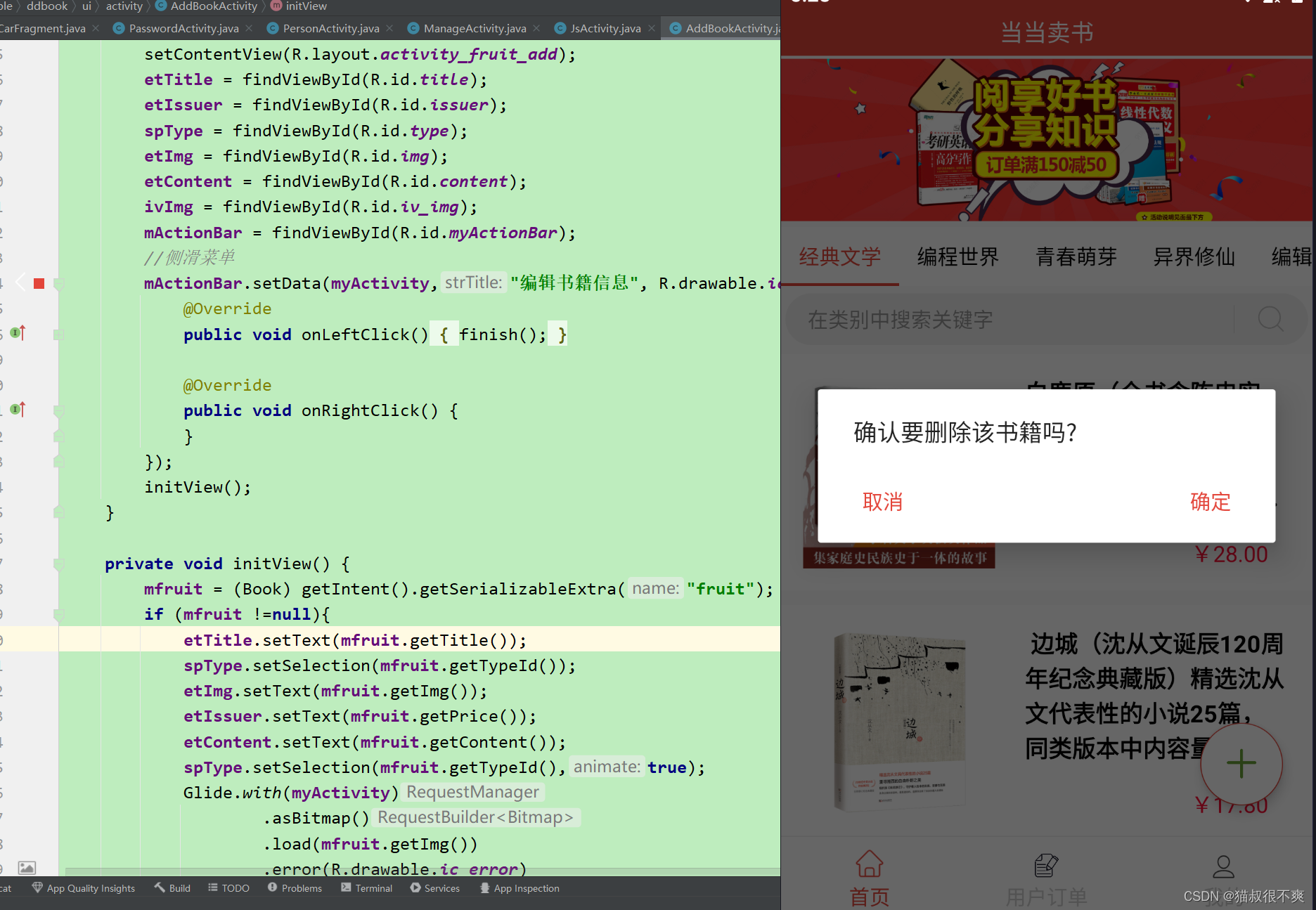Tap the search magnifier icon in app
Image resolution: width=1316 pixels, height=910 pixels.
click(x=1270, y=319)
